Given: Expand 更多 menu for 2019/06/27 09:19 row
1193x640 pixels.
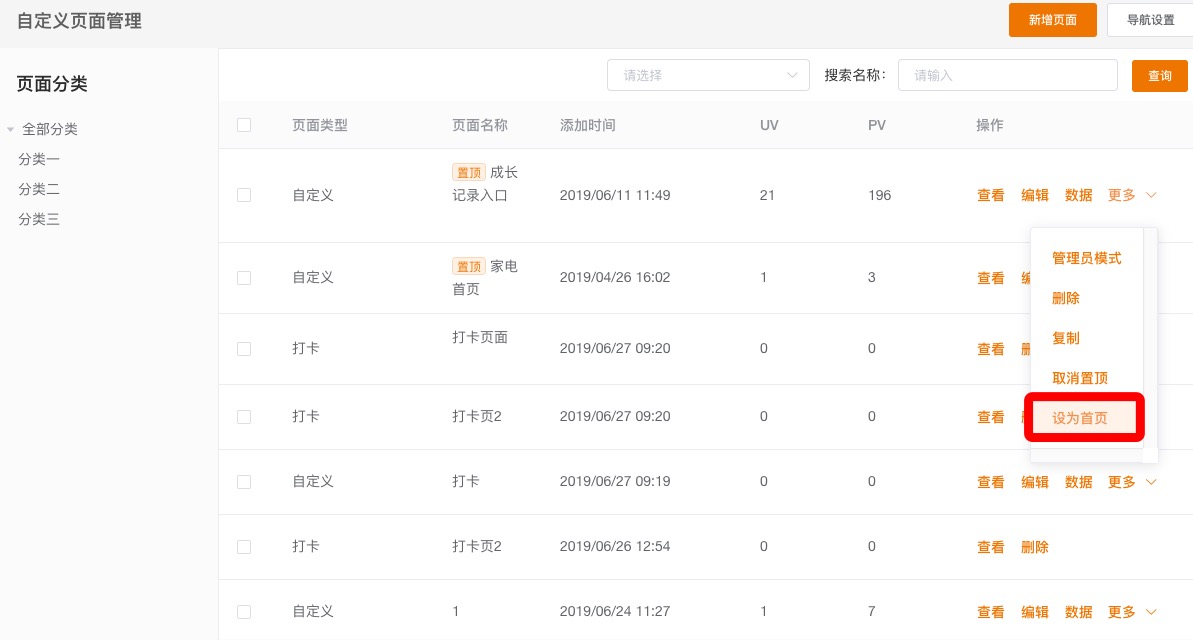Looking at the screenshot, I should click(x=1131, y=482).
